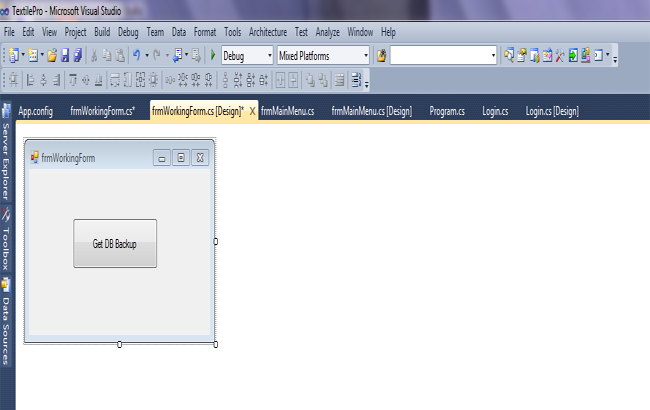Click the Align Lefts layout icon
The width and height of the screenshot is (650, 410).
[30, 80]
